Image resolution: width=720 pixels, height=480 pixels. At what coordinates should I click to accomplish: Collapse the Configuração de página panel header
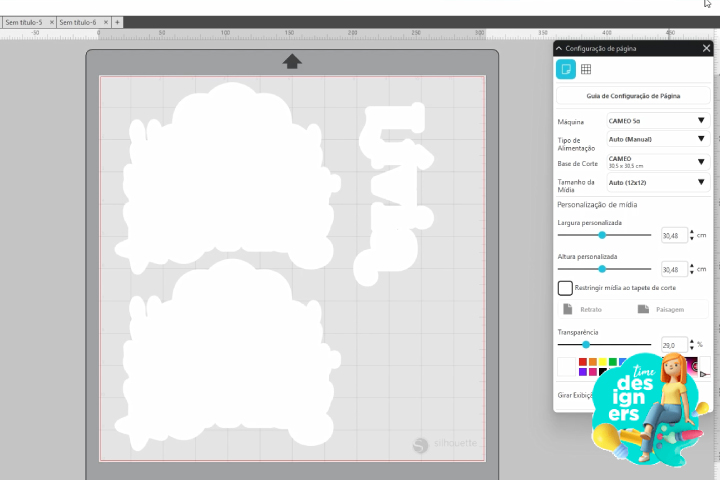[x=559, y=48]
